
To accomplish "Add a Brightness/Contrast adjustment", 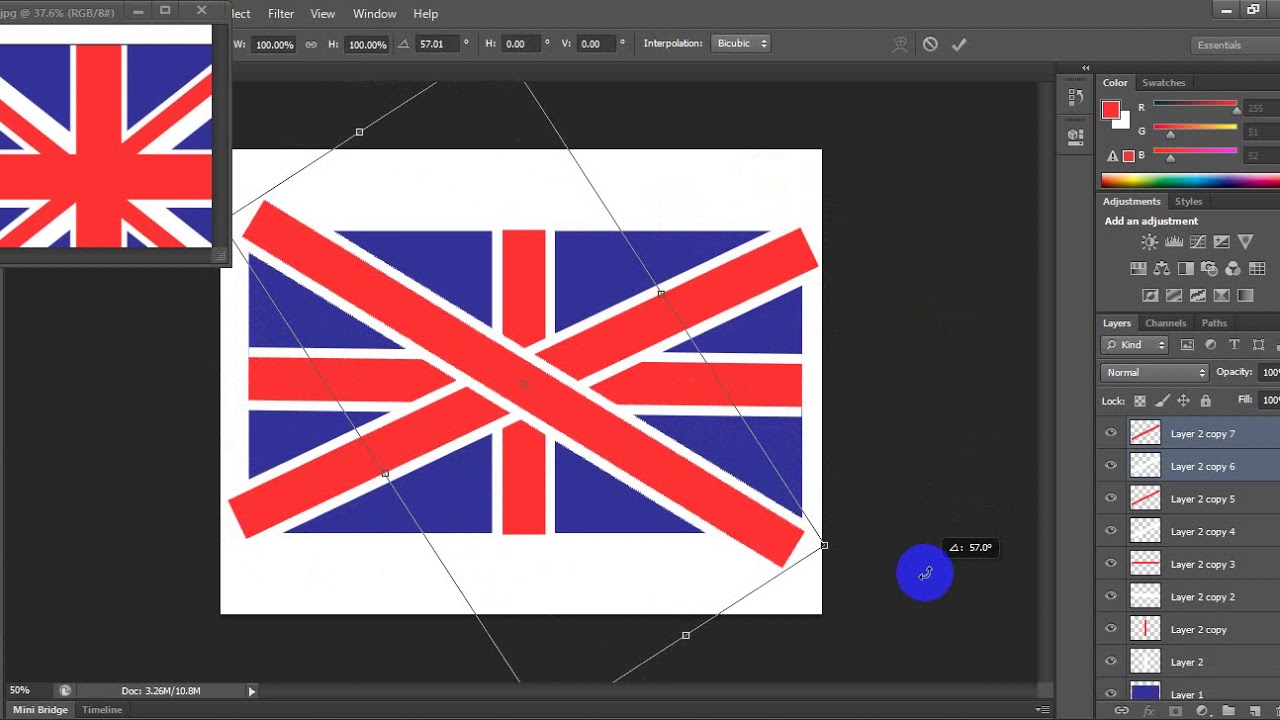I will 1149,242.
